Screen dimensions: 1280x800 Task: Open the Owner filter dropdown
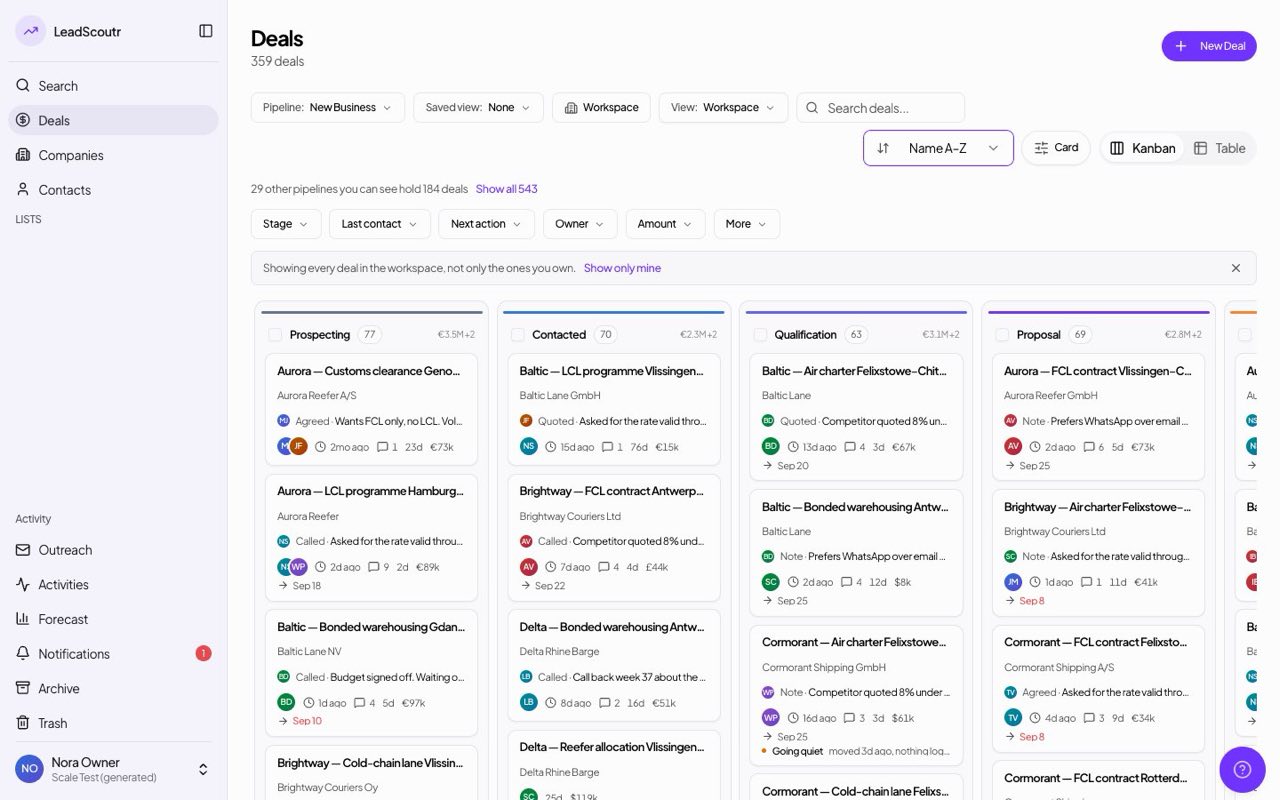pyautogui.click(x=580, y=224)
